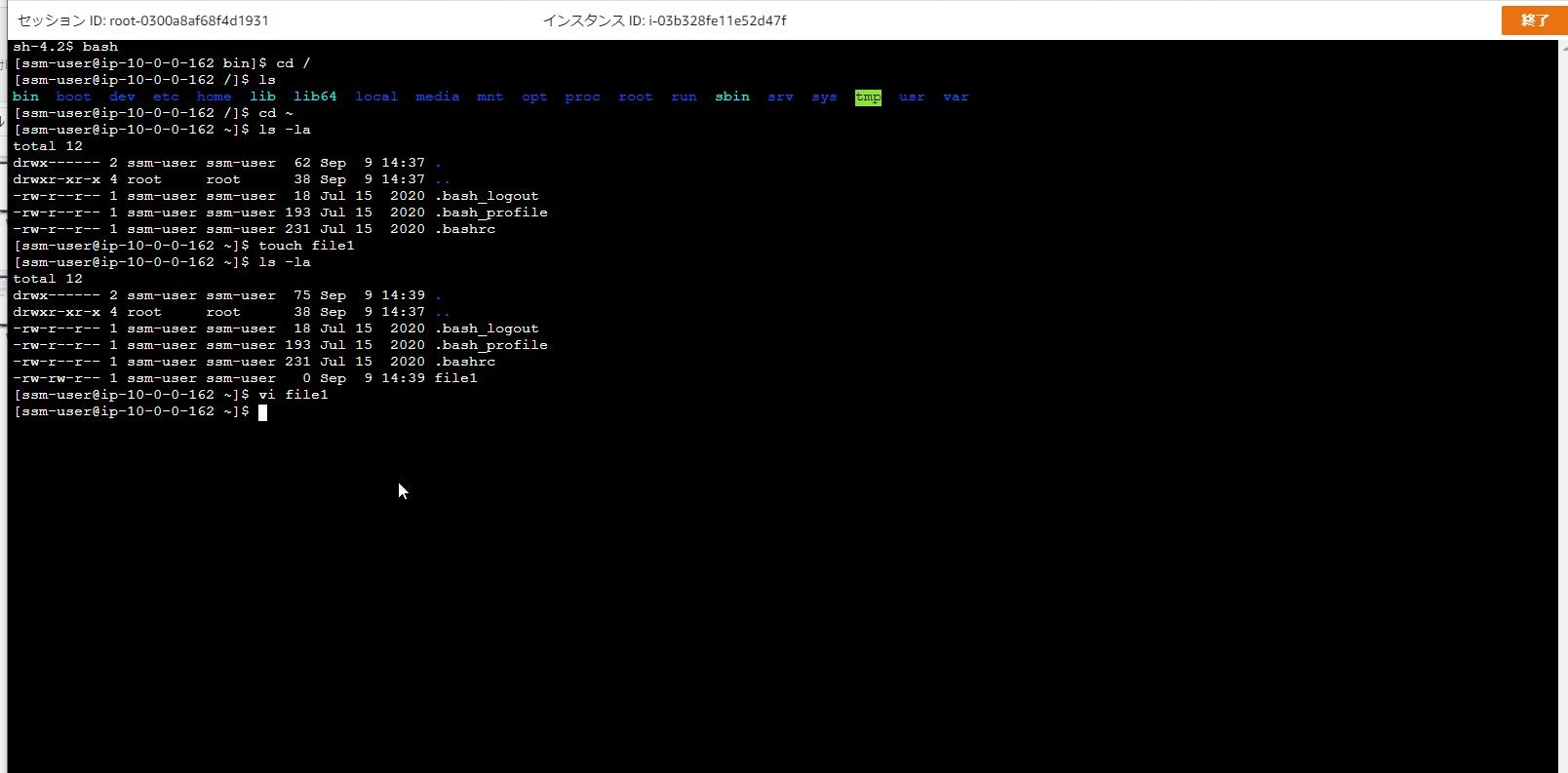Click the 'cd ~' command text
Image resolution: width=1568 pixels, height=773 pixels.
pyautogui.click(x=276, y=113)
